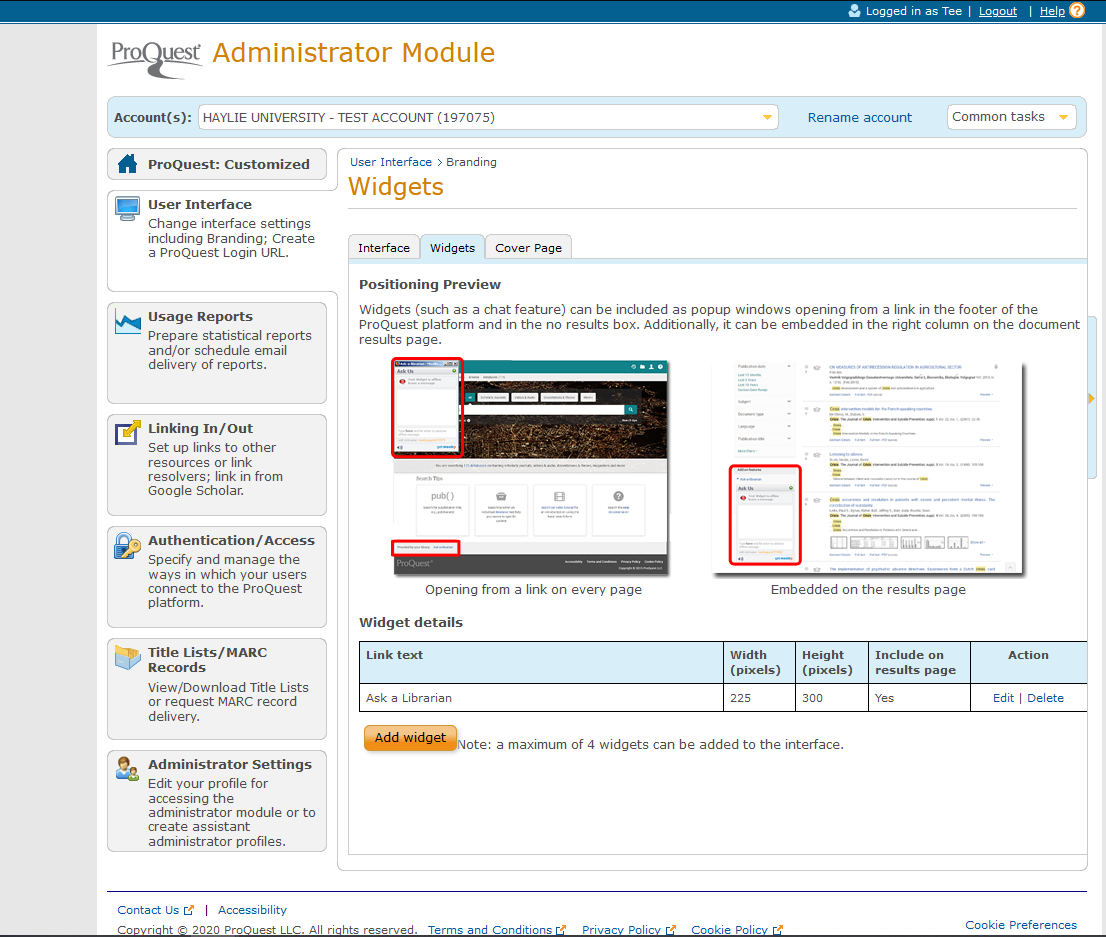Screen dimensions: 1106x937
Task: Click the Help question mark icon
Action: coord(1077,11)
